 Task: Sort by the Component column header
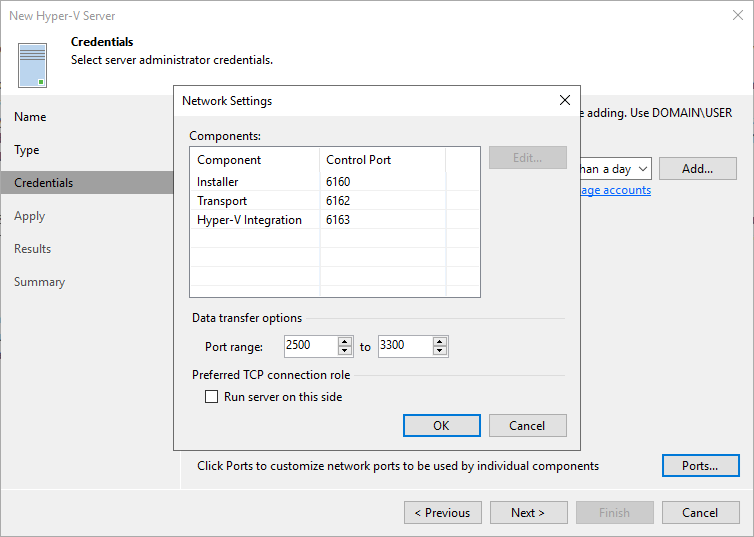[x=255, y=160]
